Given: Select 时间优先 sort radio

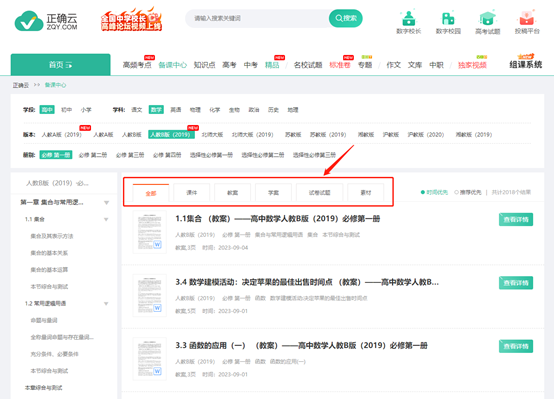Looking at the screenshot, I should coord(434,192).
